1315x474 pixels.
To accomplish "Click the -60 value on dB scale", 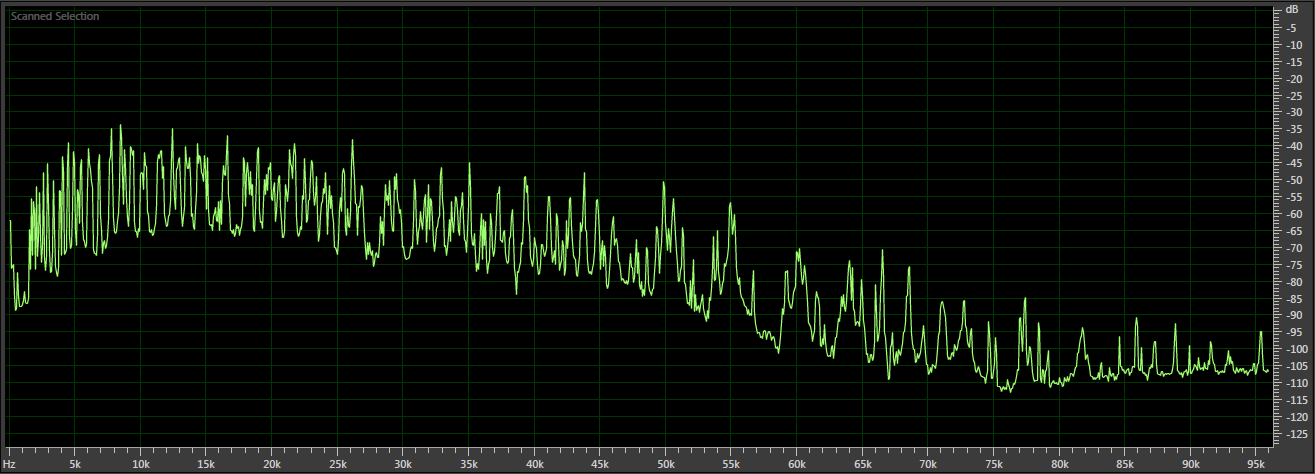I will tap(1293, 214).
